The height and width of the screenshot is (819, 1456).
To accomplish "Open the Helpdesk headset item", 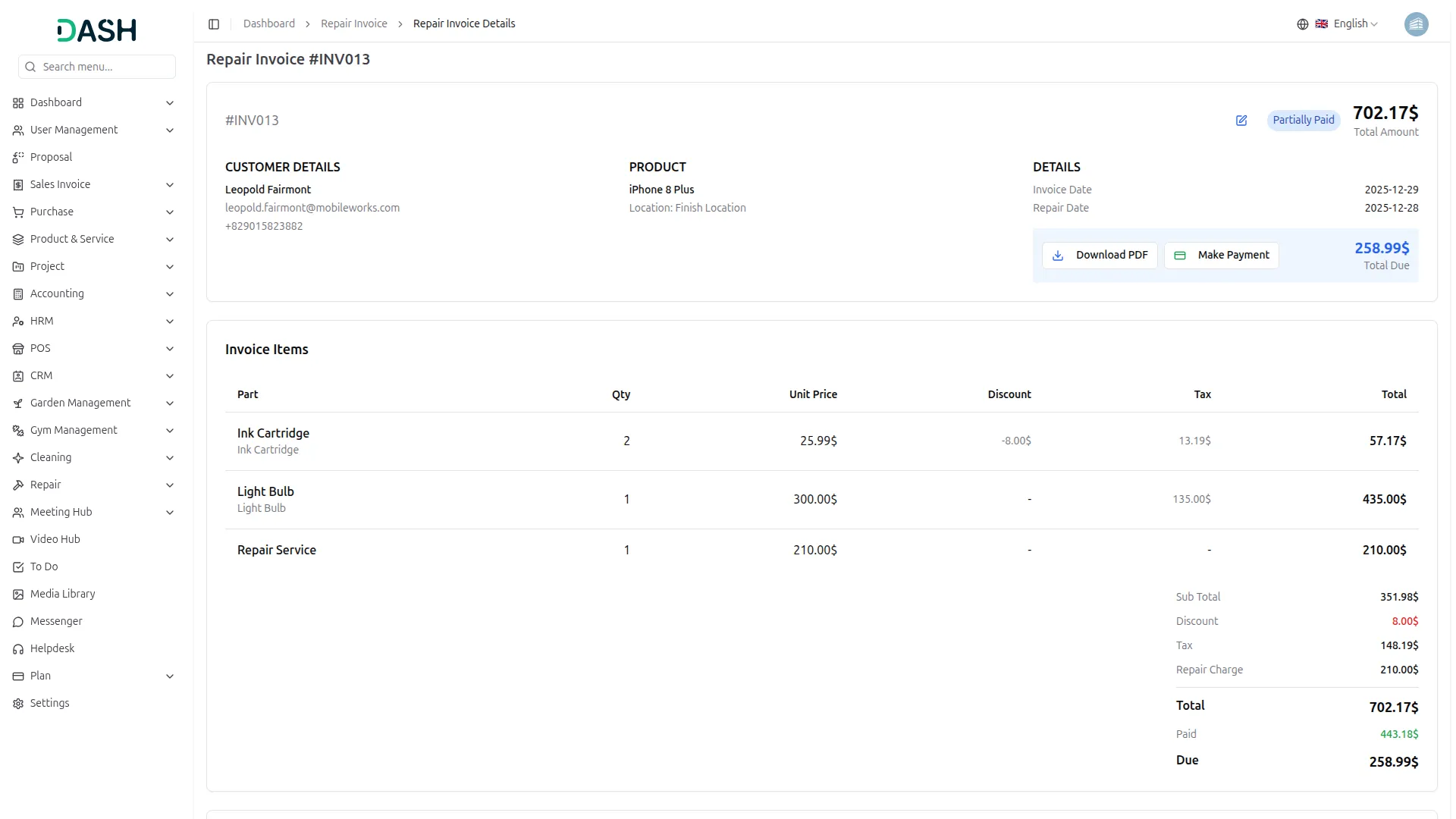I will tap(52, 649).
